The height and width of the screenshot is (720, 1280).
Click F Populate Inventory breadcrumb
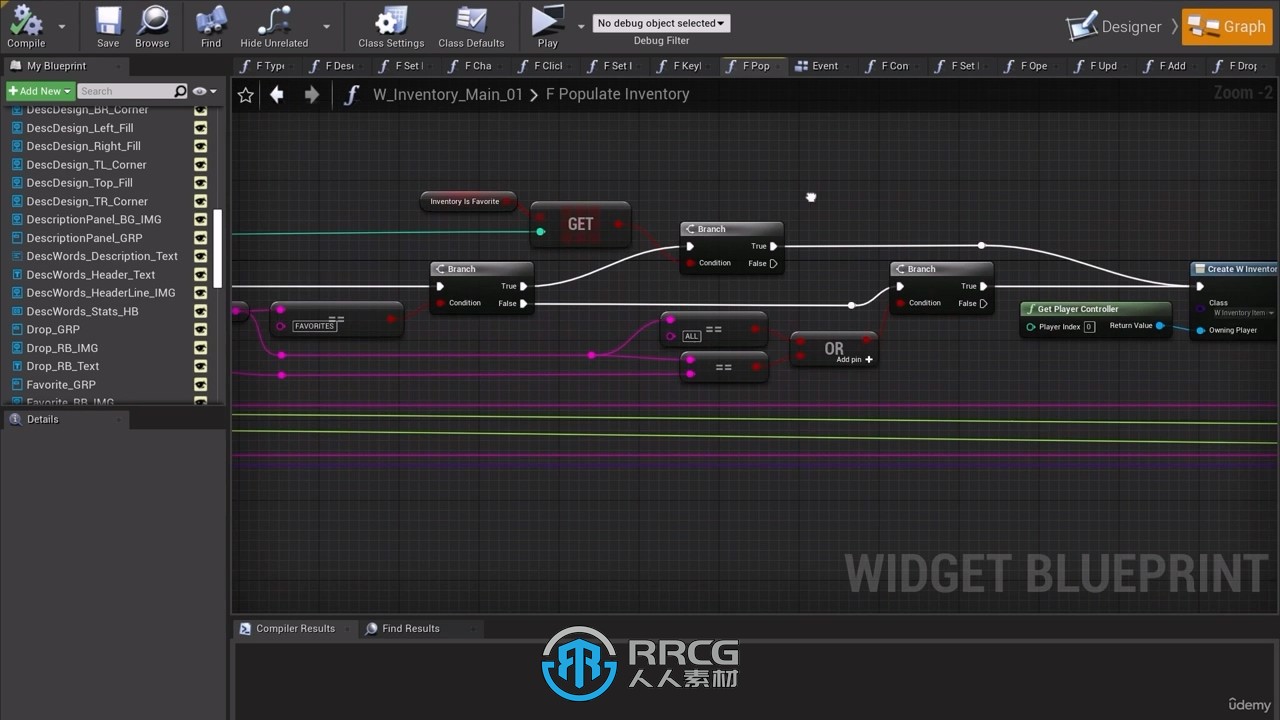pos(617,94)
